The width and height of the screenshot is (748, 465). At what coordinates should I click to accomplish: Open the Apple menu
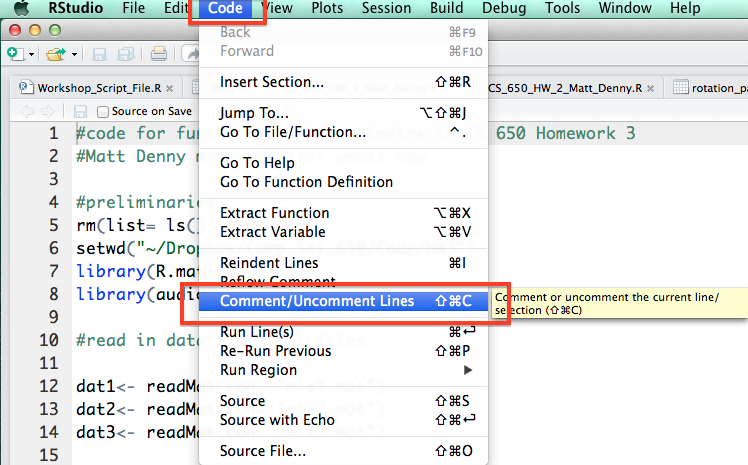[x=21, y=8]
